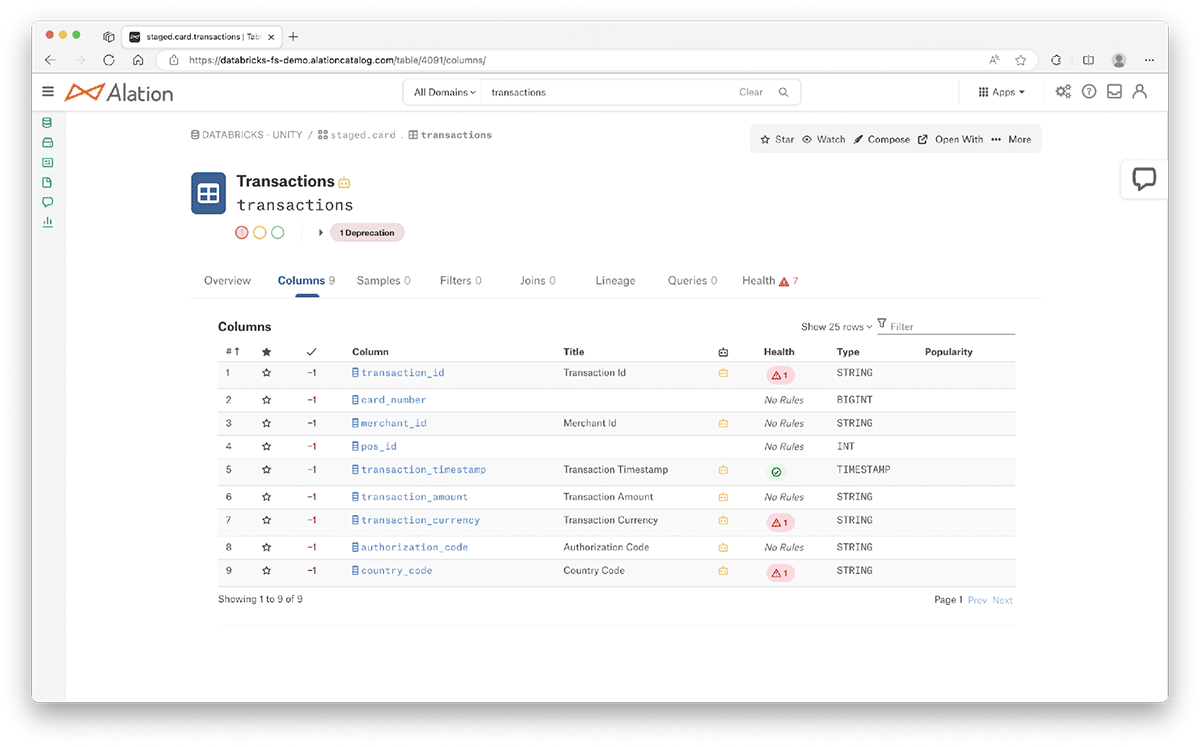Click the Compose button
This screenshot has width=1200, height=747.
coord(881,140)
